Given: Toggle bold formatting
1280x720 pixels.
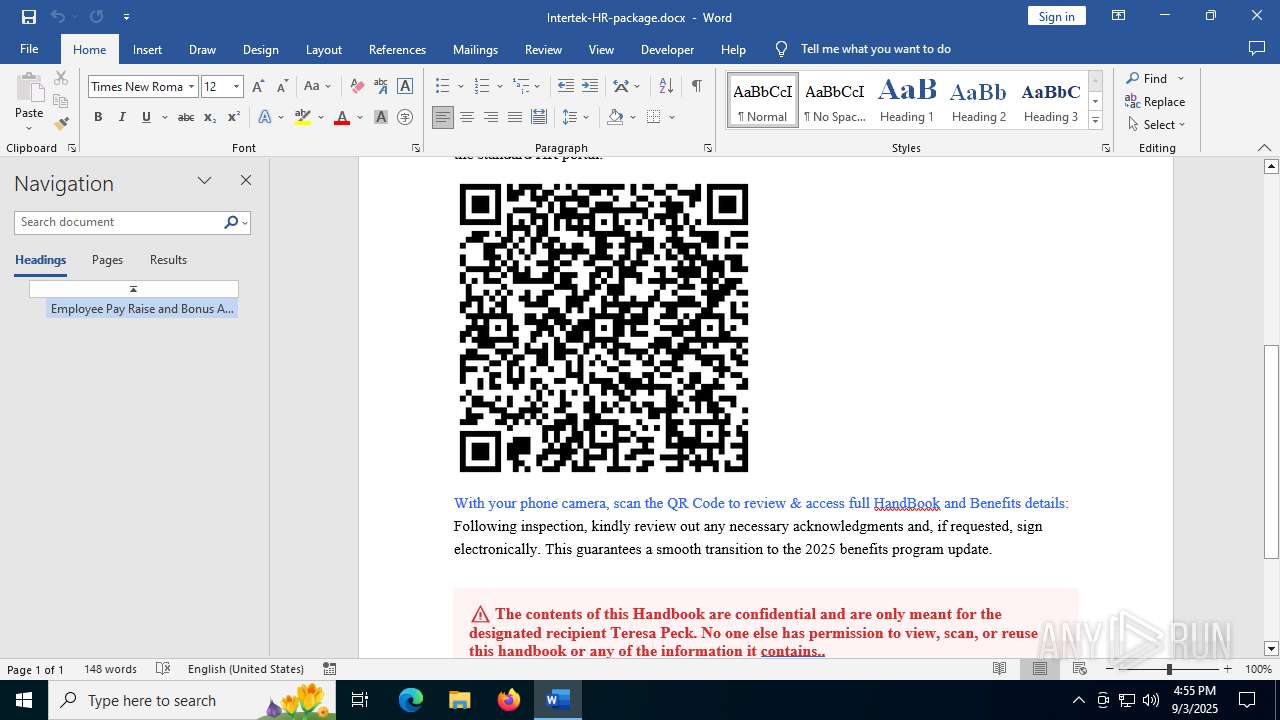Looking at the screenshot, I should (98, 117).
